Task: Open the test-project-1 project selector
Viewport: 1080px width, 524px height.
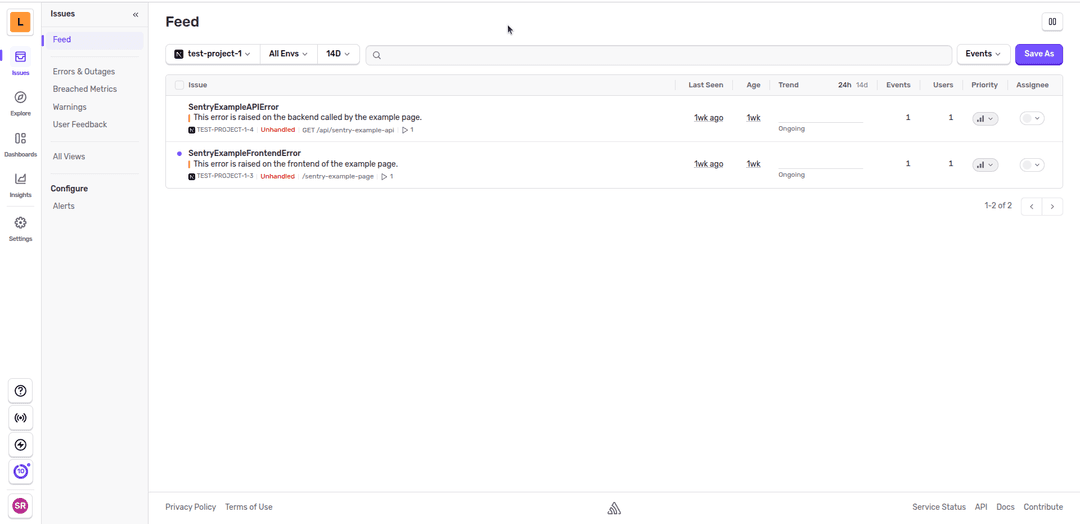Action: tap(213, 54)
